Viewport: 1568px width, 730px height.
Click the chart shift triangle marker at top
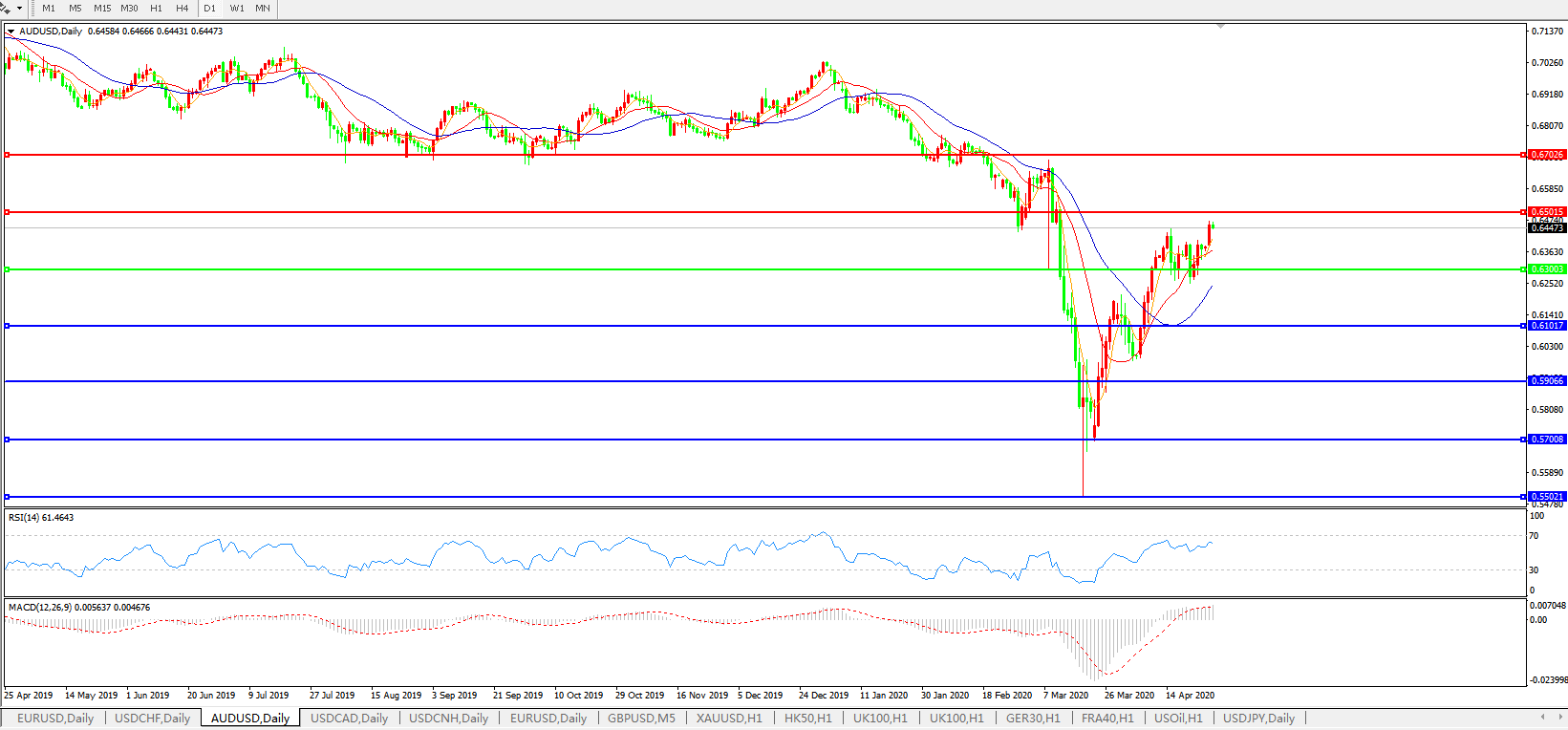[1220, 27]
